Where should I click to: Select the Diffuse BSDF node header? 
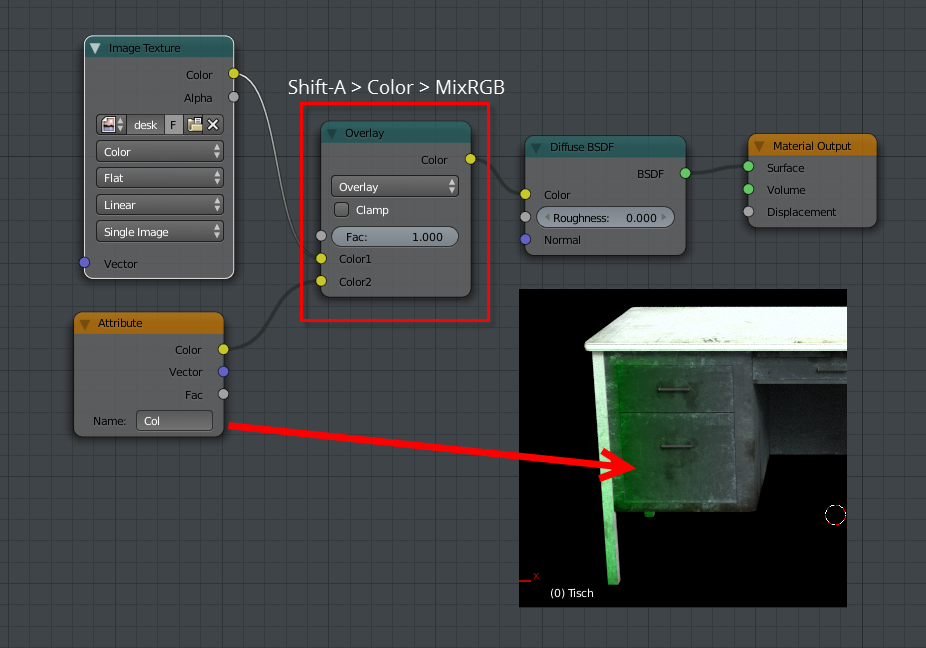(605, 147)
